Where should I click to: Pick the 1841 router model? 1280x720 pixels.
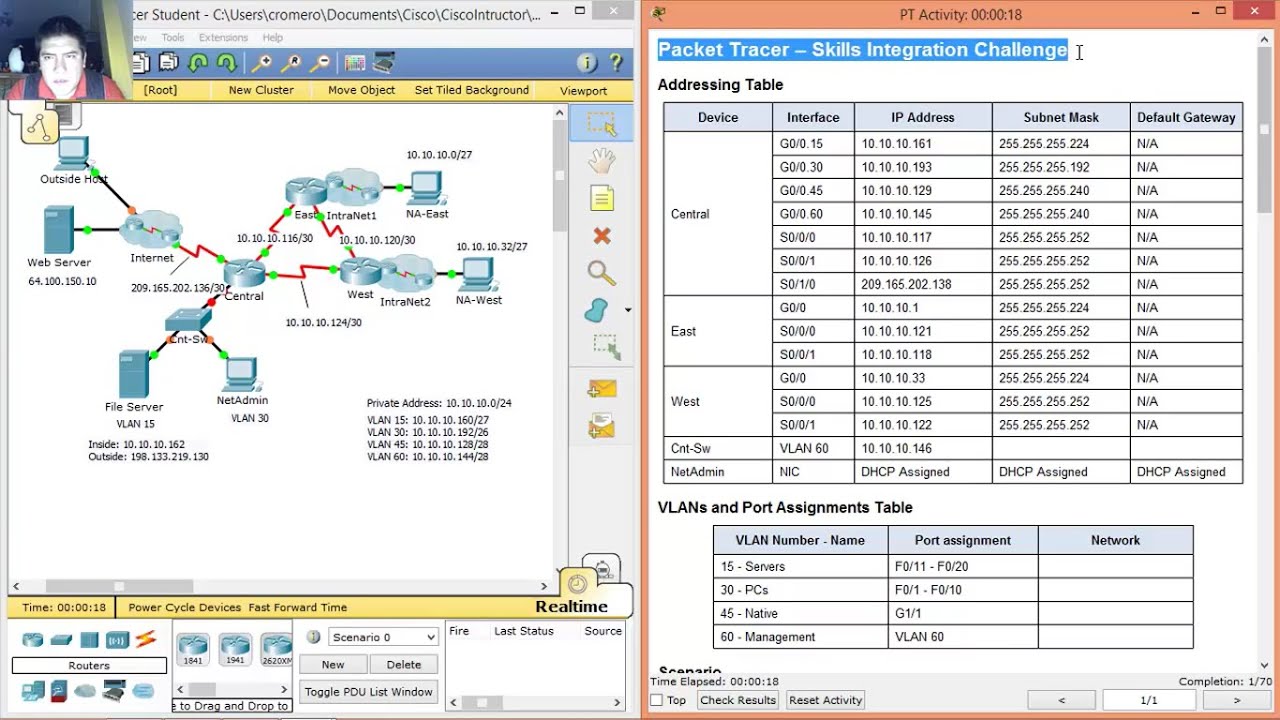point(192,650)
